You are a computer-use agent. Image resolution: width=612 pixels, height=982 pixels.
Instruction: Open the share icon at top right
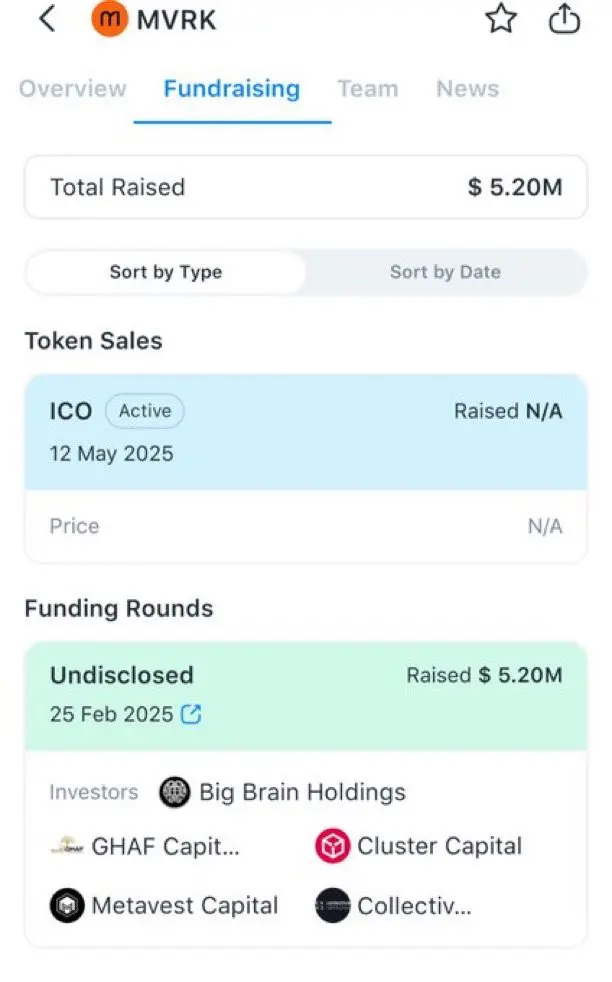564,18
